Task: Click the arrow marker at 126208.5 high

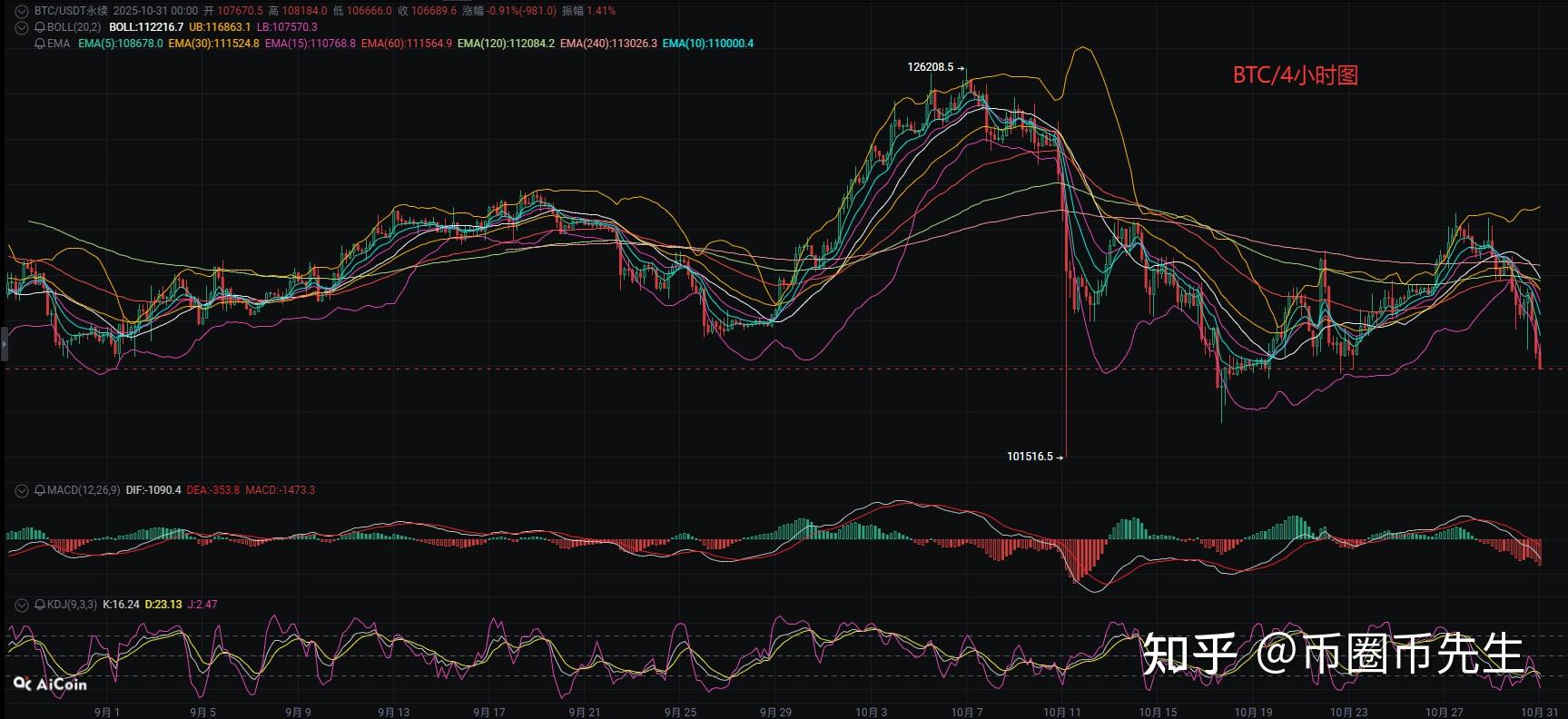Action: 962,67
